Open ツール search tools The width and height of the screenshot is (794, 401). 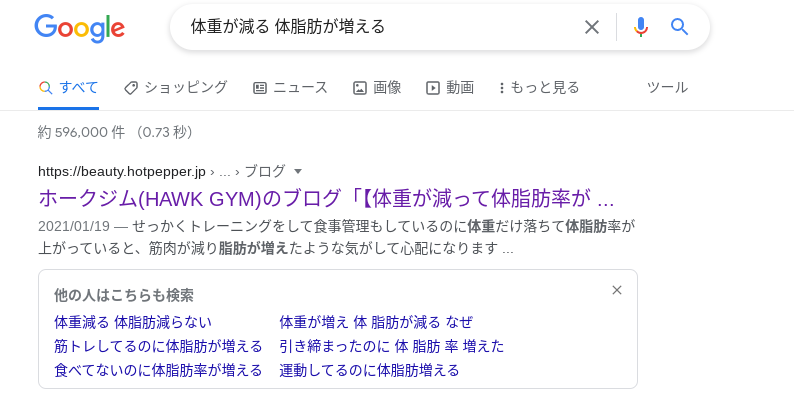pos(667,88)
